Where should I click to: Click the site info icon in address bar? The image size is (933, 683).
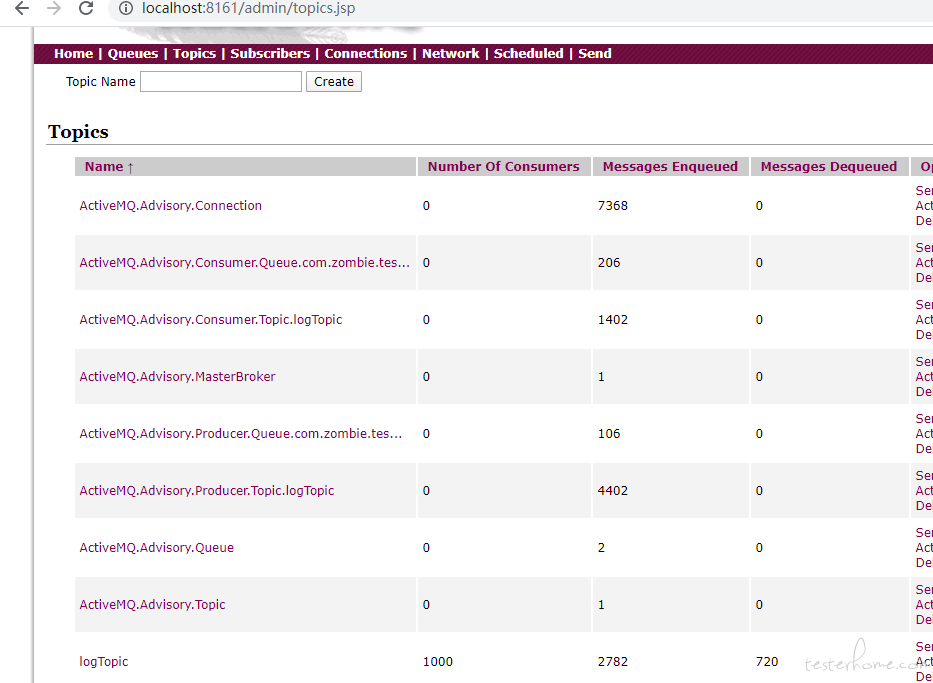[x=125, y=9]
